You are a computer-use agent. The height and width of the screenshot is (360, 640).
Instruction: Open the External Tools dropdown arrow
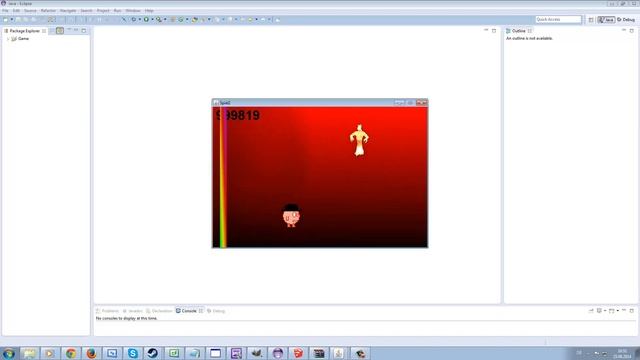pos(165,20)
